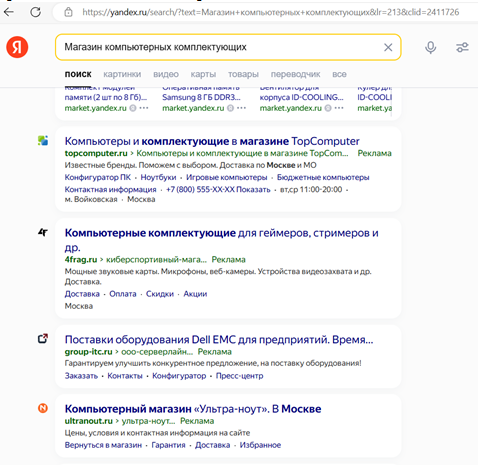
Task: Start voice search with the microphone icon
Action: click(430, 47)
